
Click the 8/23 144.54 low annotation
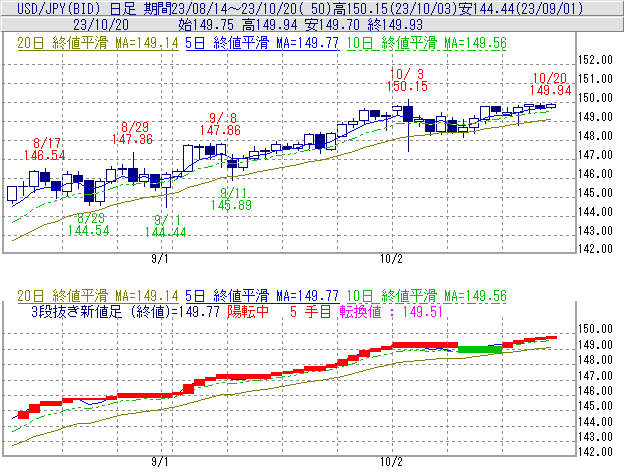click(89, 224)
